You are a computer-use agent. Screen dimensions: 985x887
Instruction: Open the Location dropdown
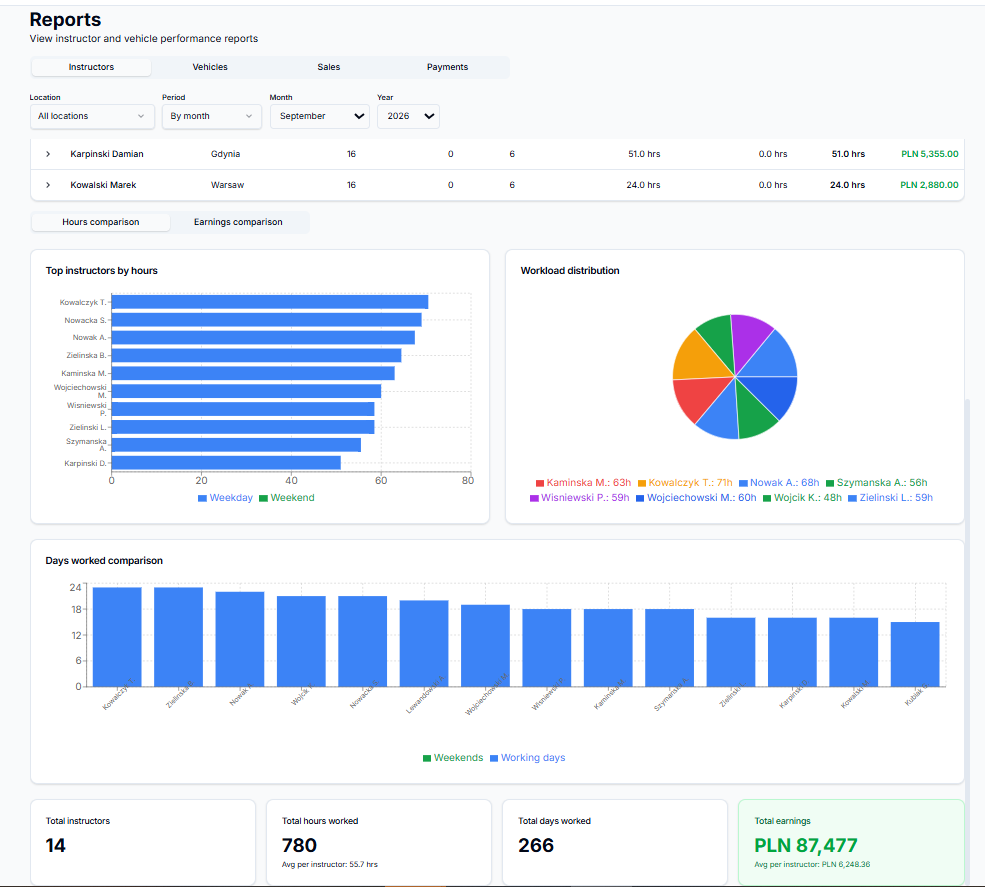pos(92,116)
